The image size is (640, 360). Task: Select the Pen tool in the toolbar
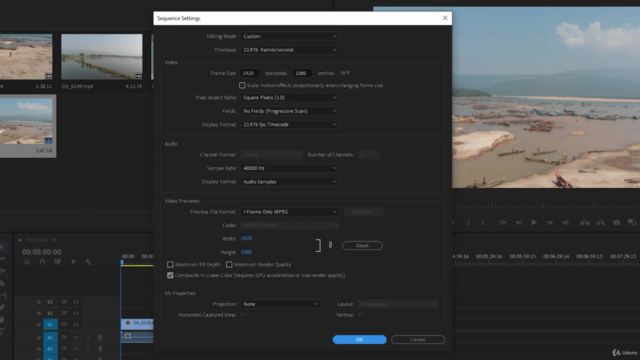point(2,307)
